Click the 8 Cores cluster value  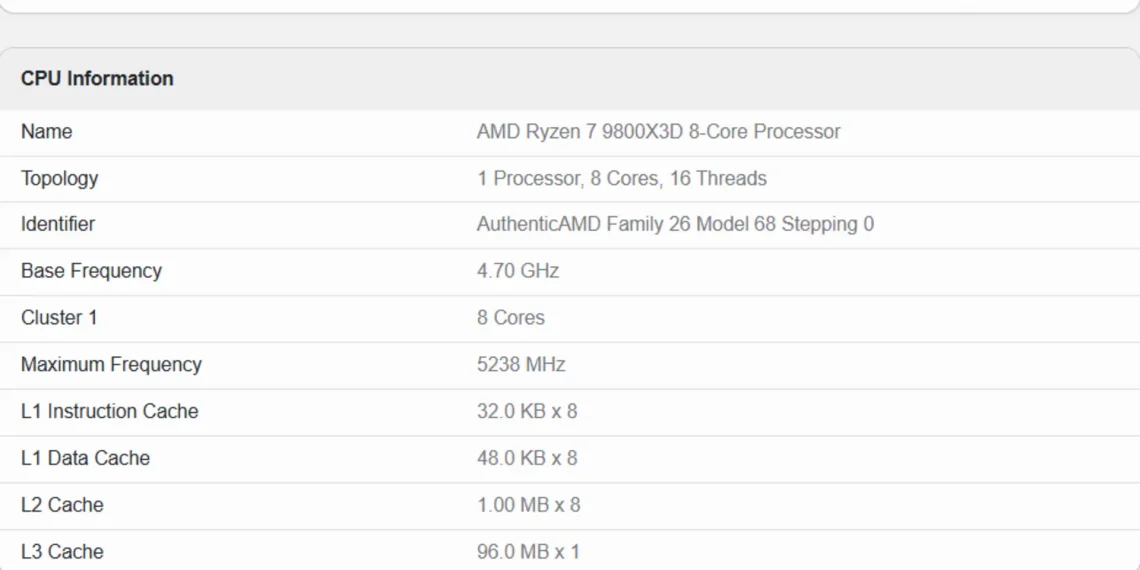click(x=510, y=318)
